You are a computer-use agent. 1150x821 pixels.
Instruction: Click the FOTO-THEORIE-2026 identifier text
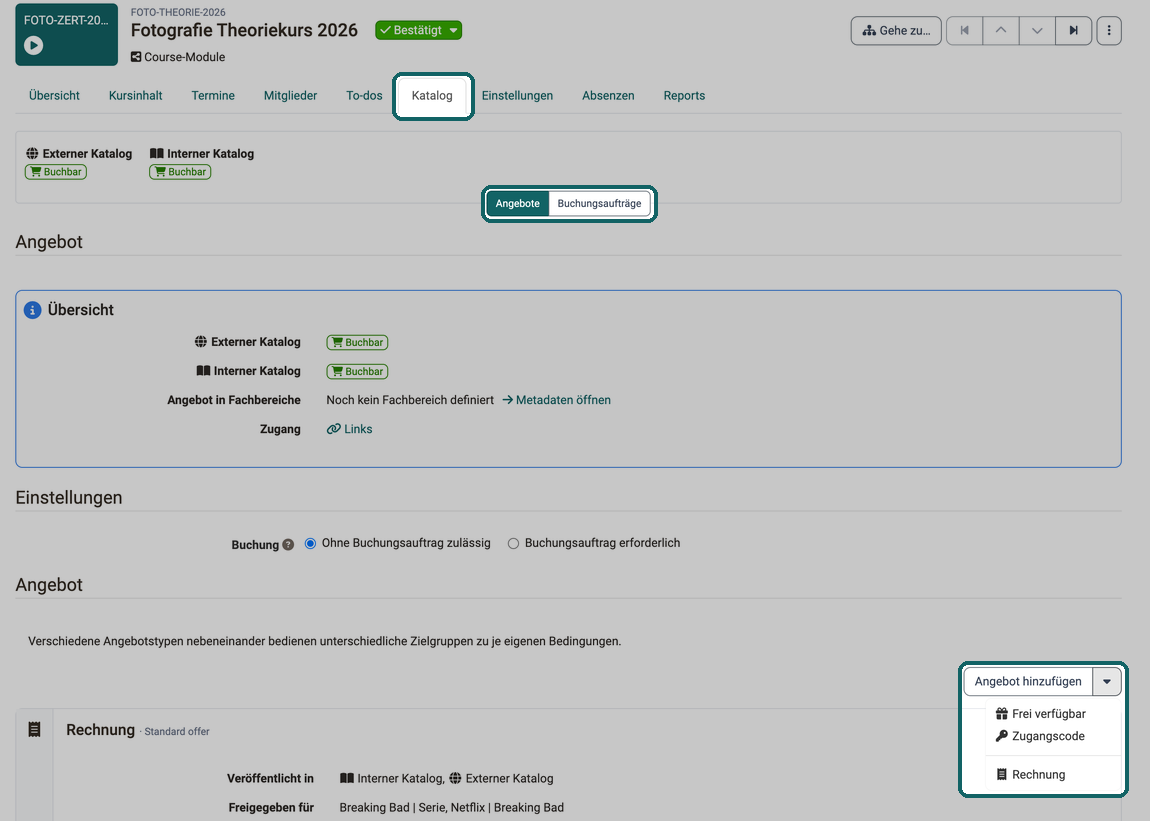[x=178, y=12]
